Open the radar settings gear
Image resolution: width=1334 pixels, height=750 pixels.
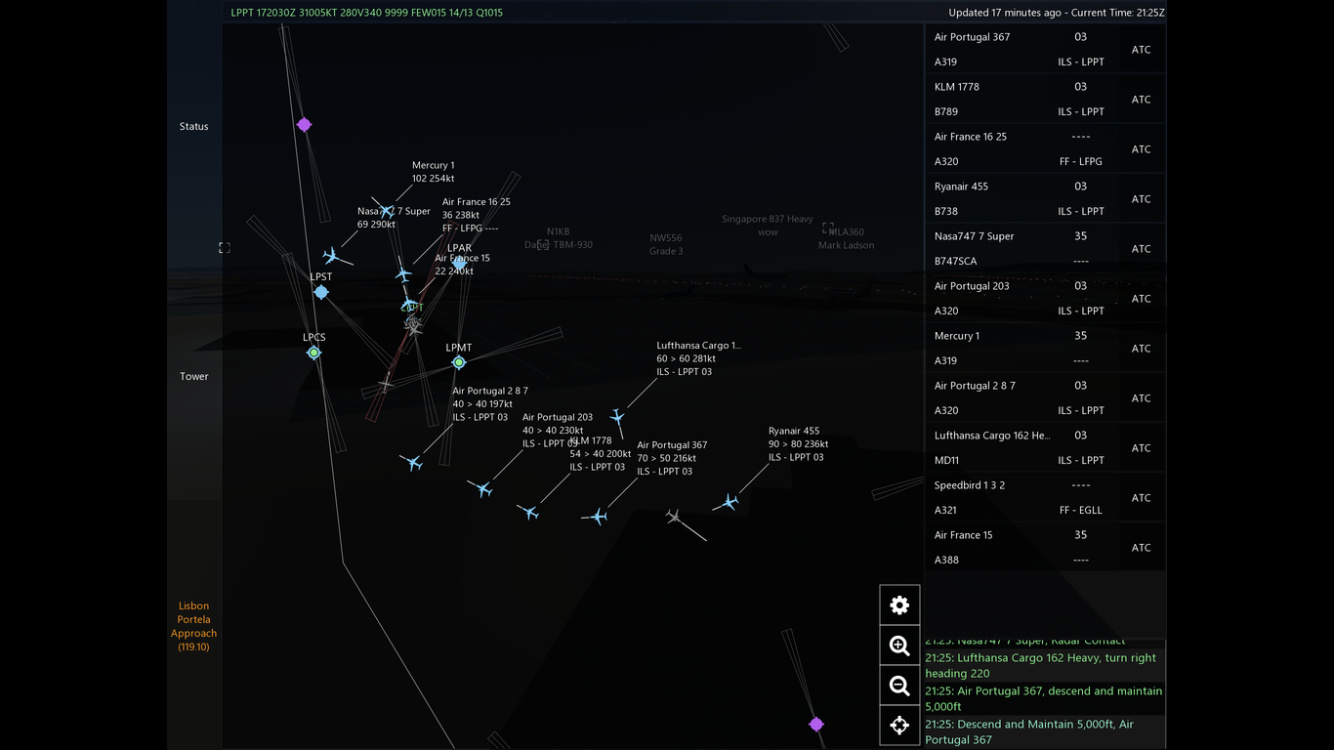899,605
